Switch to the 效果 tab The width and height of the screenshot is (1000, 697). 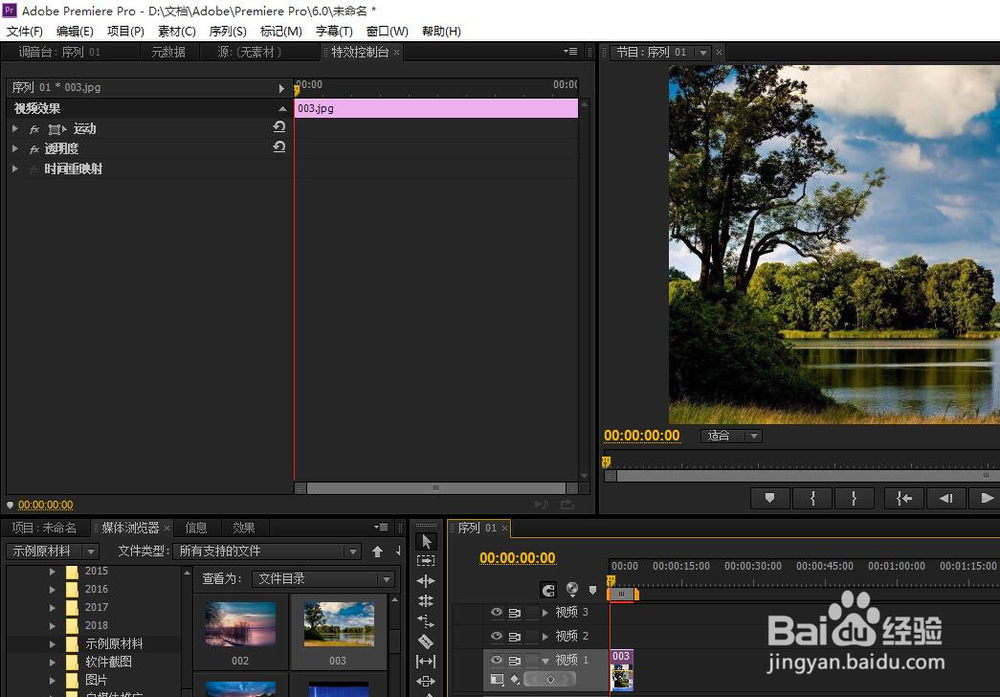click(244, 528)
